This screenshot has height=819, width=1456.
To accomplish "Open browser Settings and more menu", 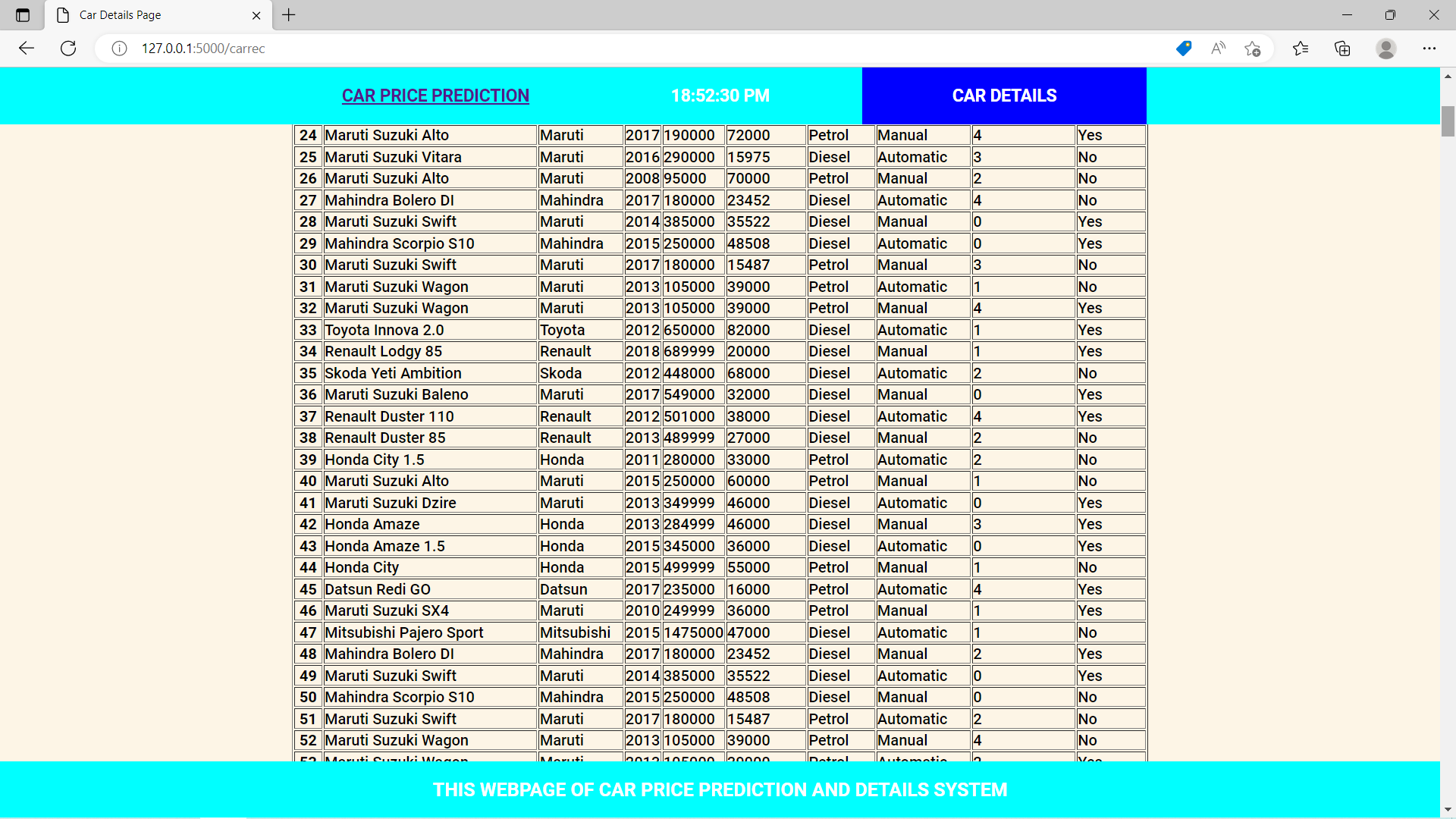I will (1429, 49).
